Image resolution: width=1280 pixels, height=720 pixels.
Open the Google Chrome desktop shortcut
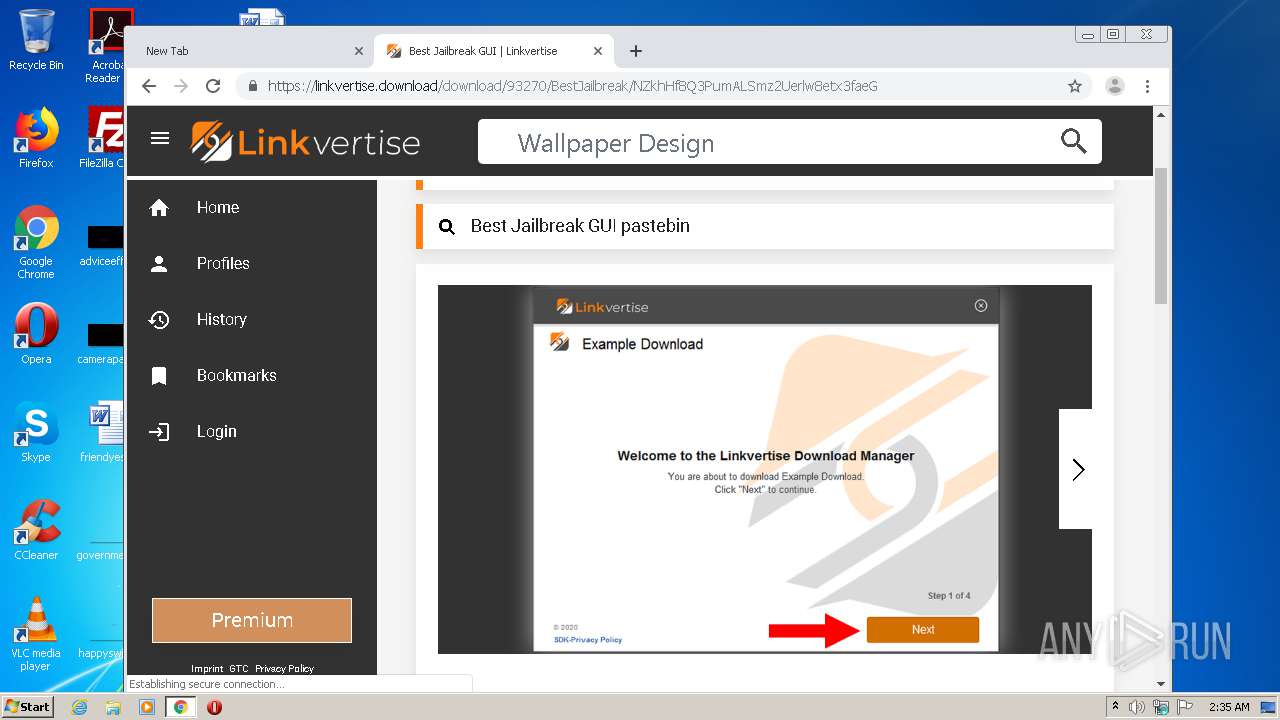click(36, 242)
